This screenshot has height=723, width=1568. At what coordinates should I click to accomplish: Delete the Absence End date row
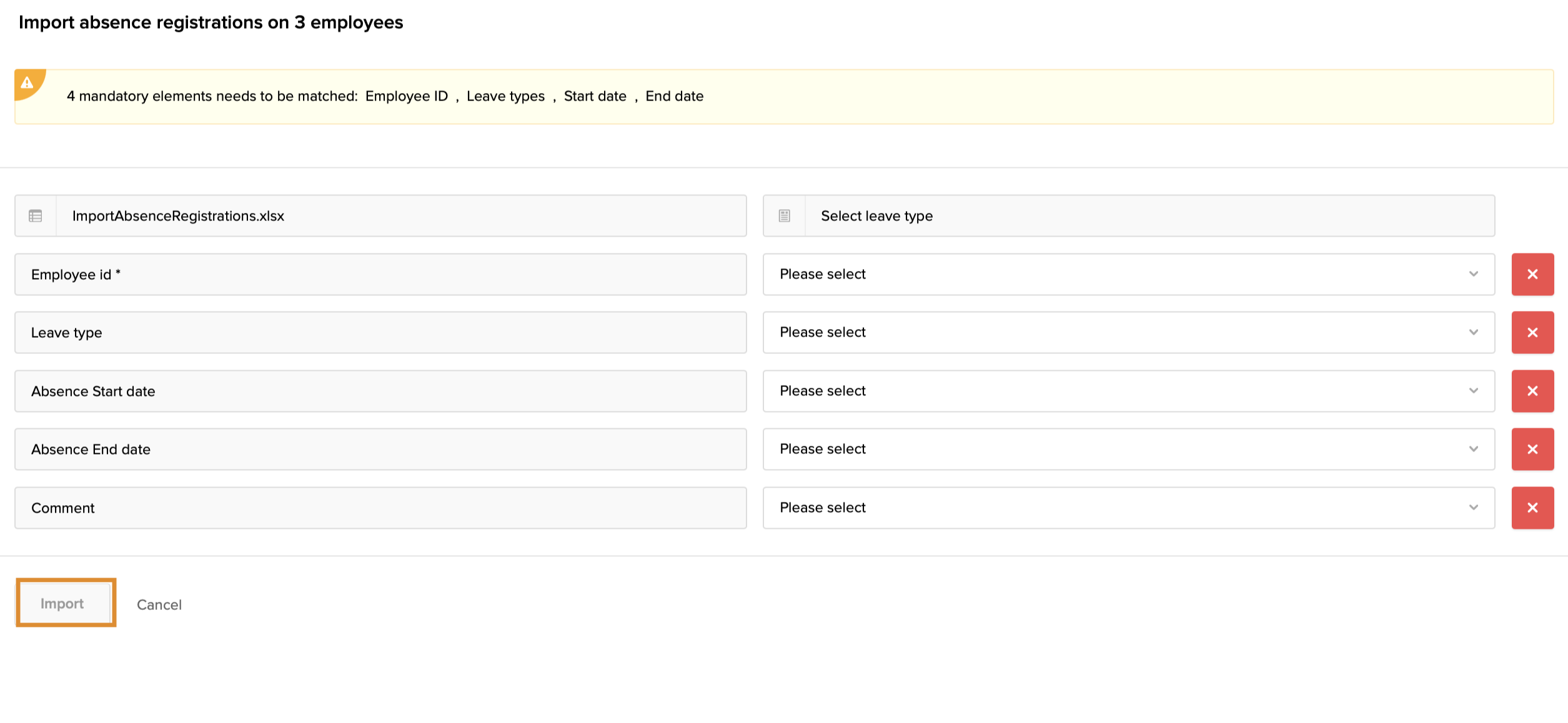(x=1532, y=449)
